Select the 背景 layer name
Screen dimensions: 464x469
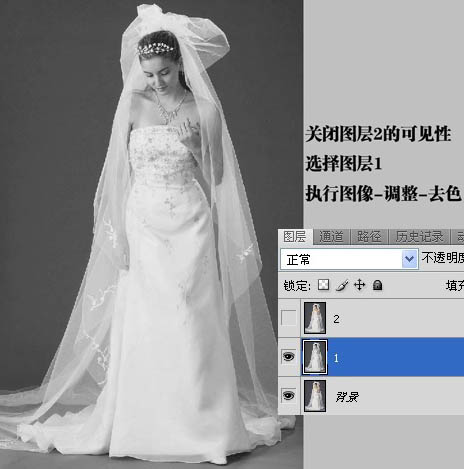point(347,397)
